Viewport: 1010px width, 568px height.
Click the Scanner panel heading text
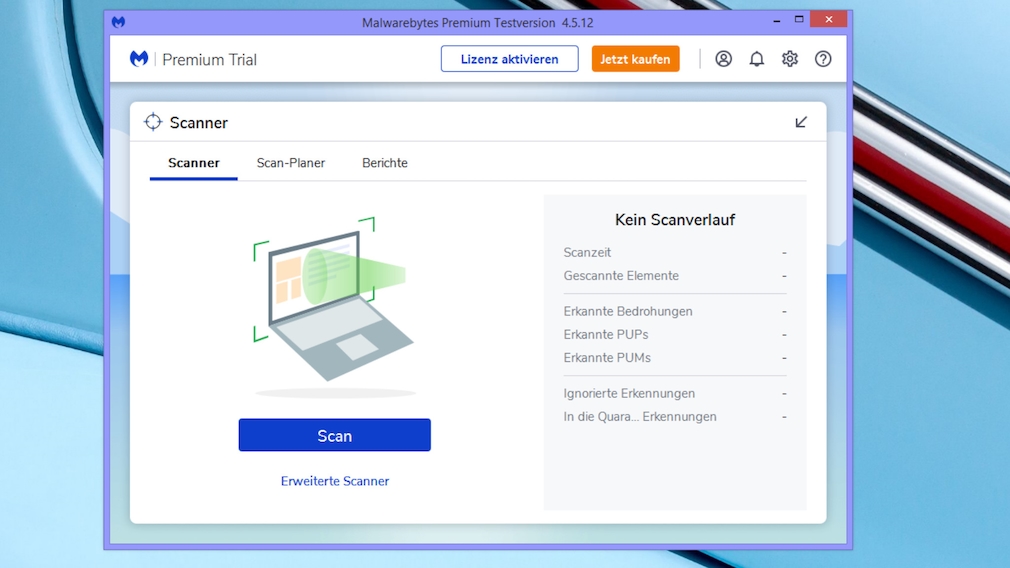[x=198, y=122]
